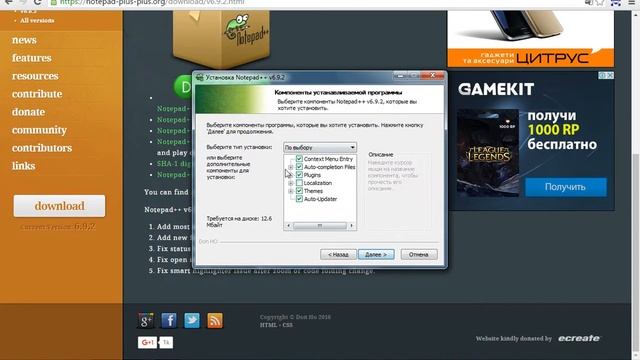This screenshot has height=360, width=640.
Task: Open the resources sidebar link
Action: pos(35,76)
